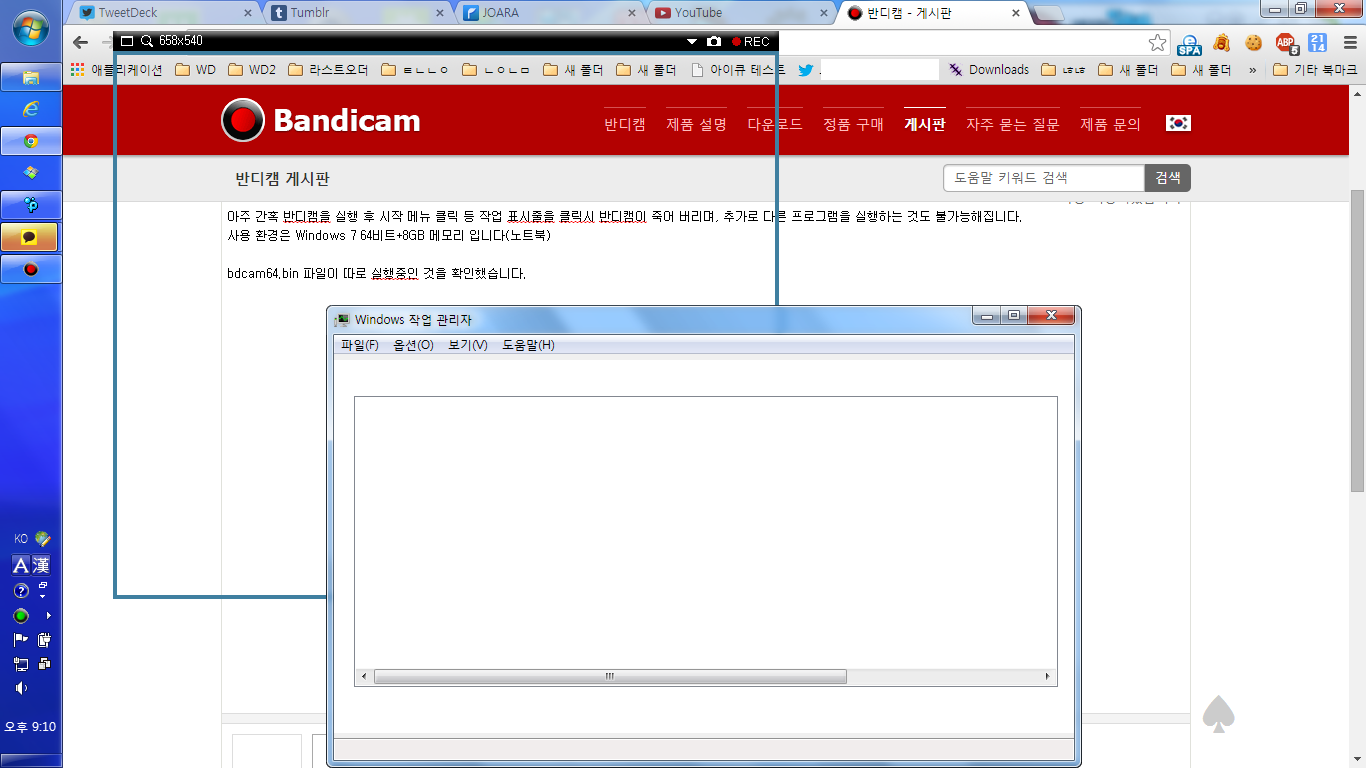The width and height of the screenshot is (1366, 768).
Task: Click the browser page vertical scrollbar
Action: [1357, 340]
